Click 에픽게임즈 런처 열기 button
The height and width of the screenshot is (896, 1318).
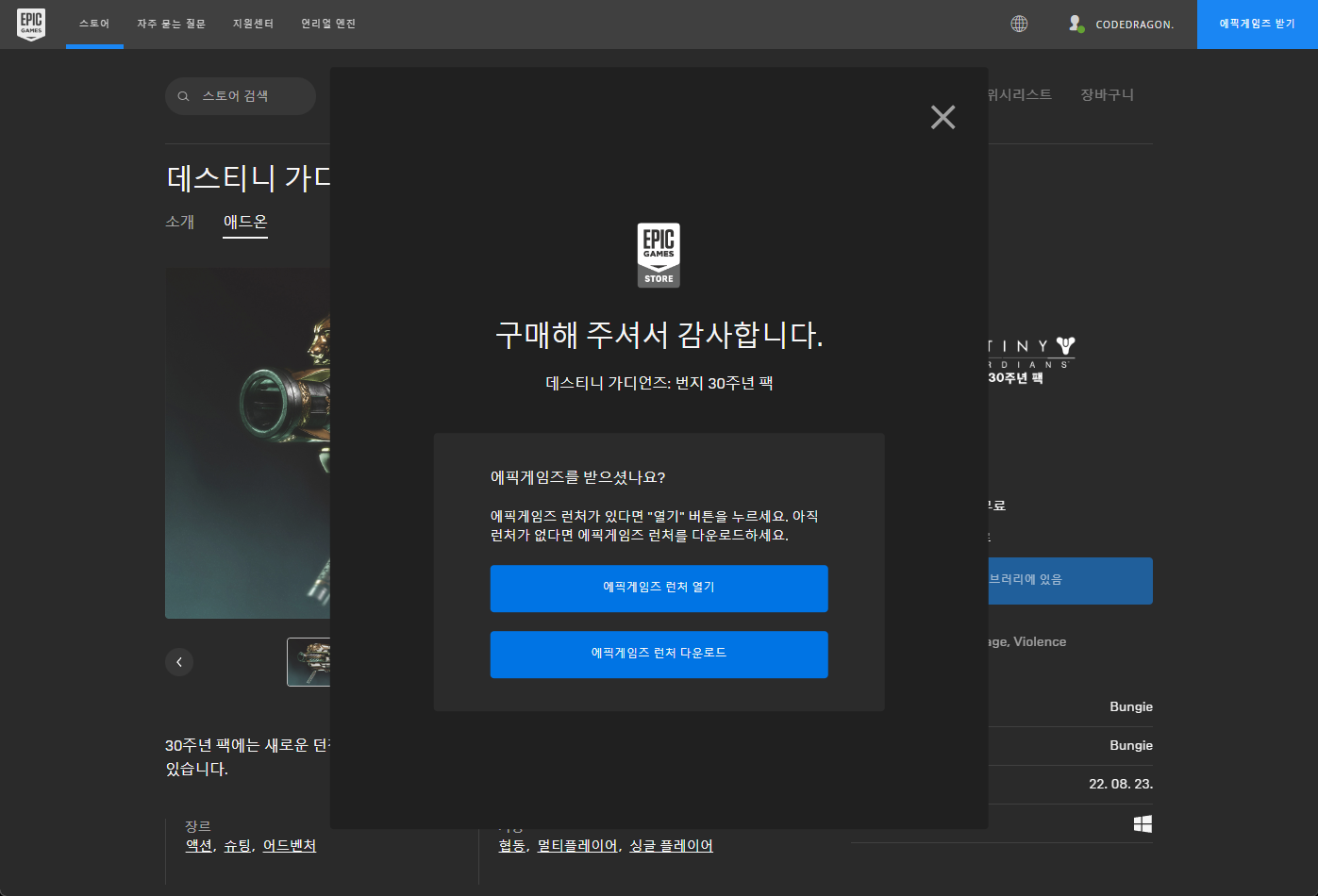click(x=659, y=589)
